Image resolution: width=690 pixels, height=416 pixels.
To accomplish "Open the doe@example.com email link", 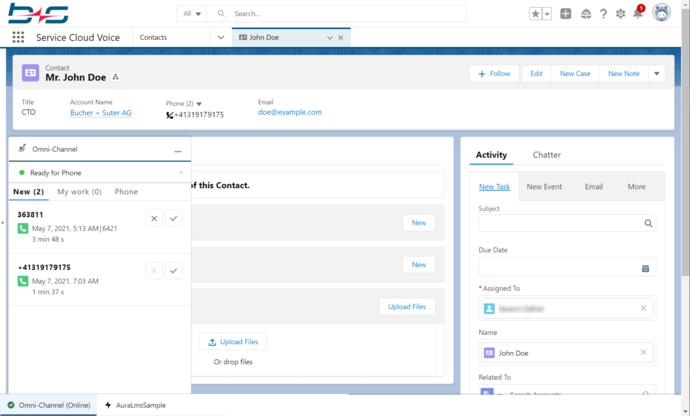I will (x=290, y=112).
